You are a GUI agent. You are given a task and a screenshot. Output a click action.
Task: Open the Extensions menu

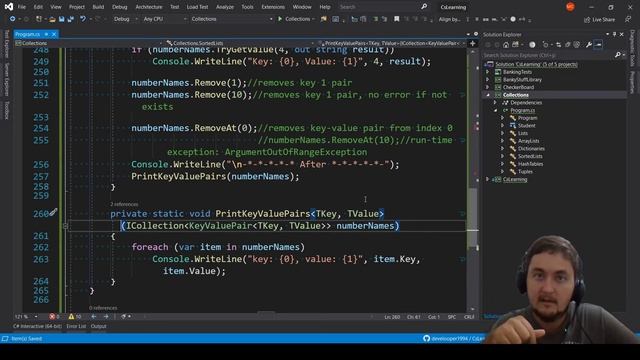[x=273, y=7]
